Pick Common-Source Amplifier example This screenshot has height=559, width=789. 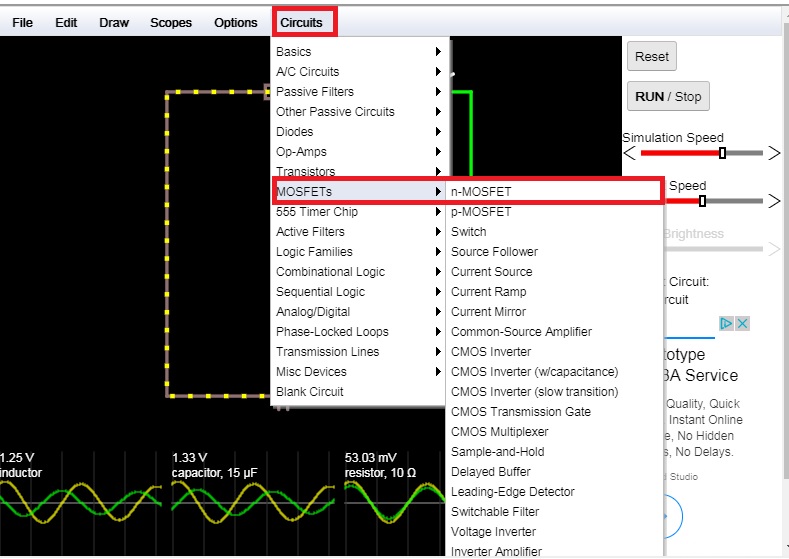521,332
